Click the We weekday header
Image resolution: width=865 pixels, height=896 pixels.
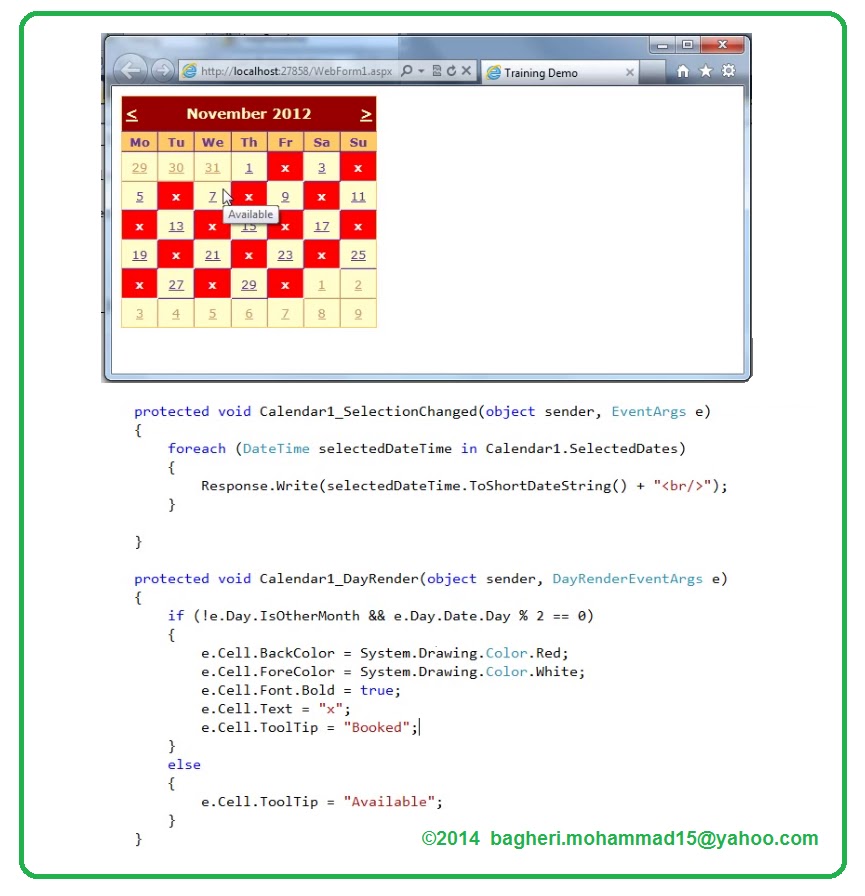point(213,142)
